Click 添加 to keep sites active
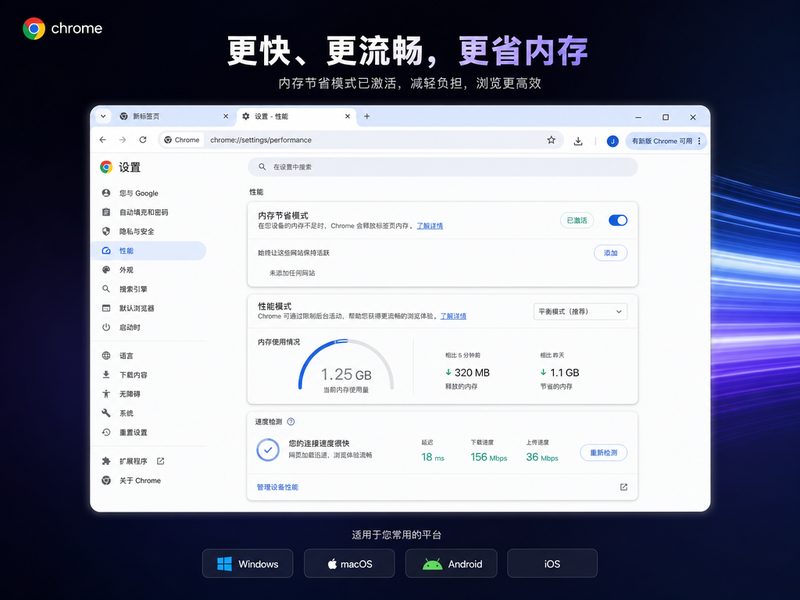 (611, 253)
